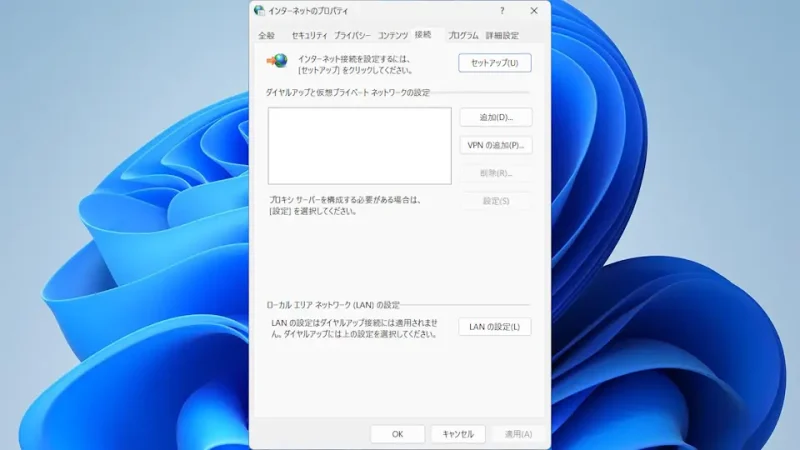The width and height of the screenshot is (800, 450).
Task: Click the text 'LAN の設定はダイヤルアップ接続には適用されません'
Action: [x=355, y=329]
